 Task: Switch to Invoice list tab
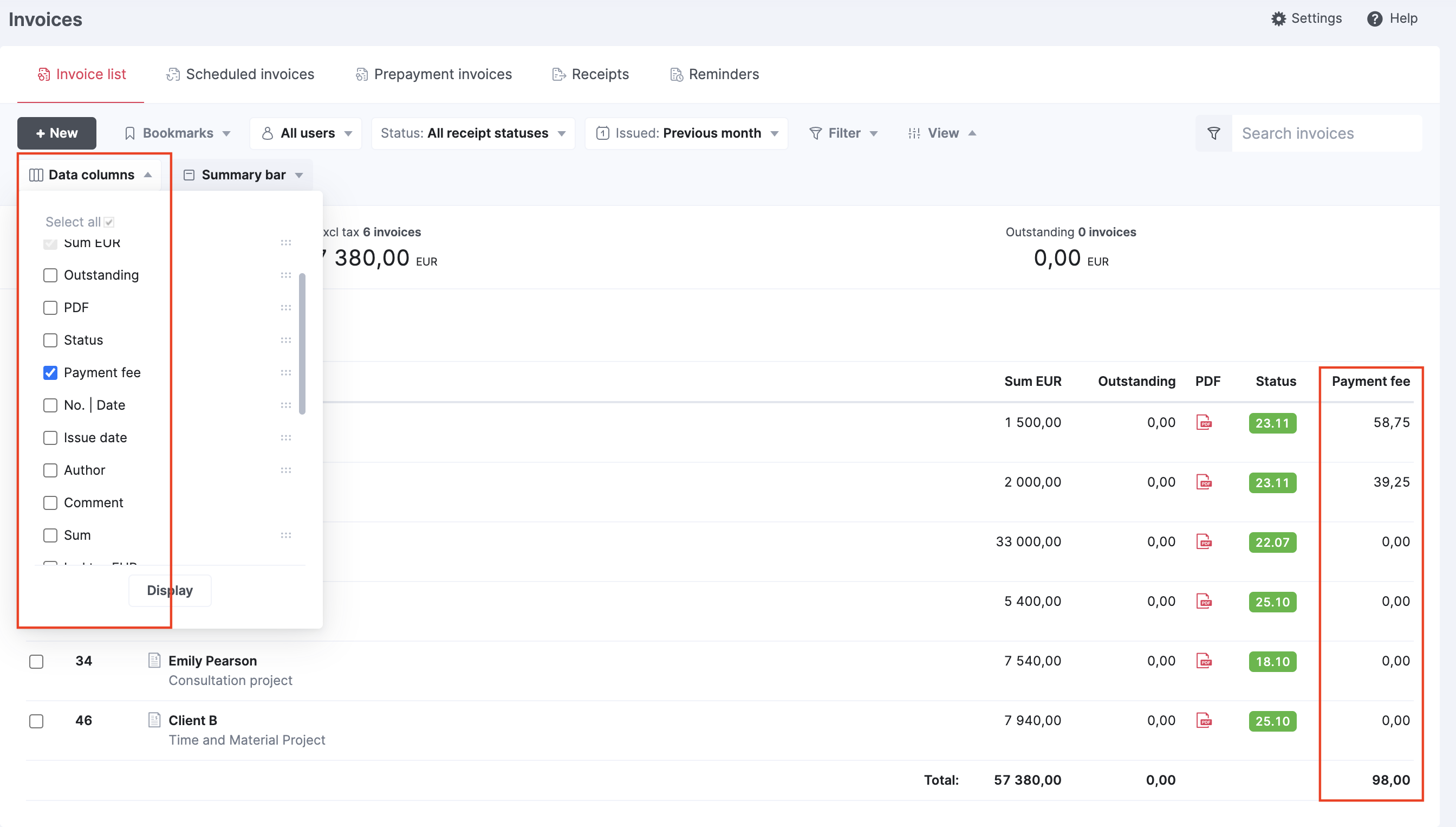click(x=81, y=74)
